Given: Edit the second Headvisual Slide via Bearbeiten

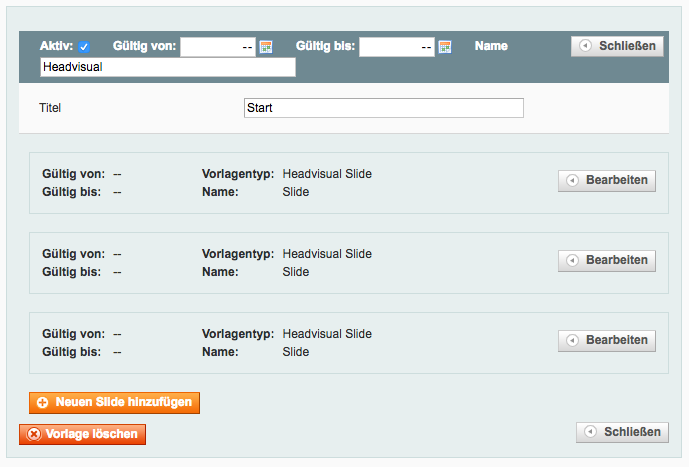Looking at the screenshot, I should (607, 261).
